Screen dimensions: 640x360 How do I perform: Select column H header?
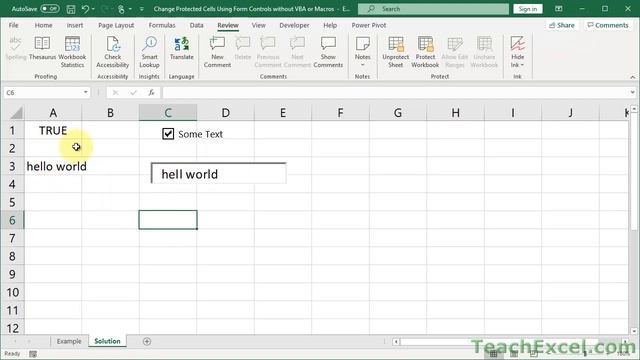tap(456, 113)
